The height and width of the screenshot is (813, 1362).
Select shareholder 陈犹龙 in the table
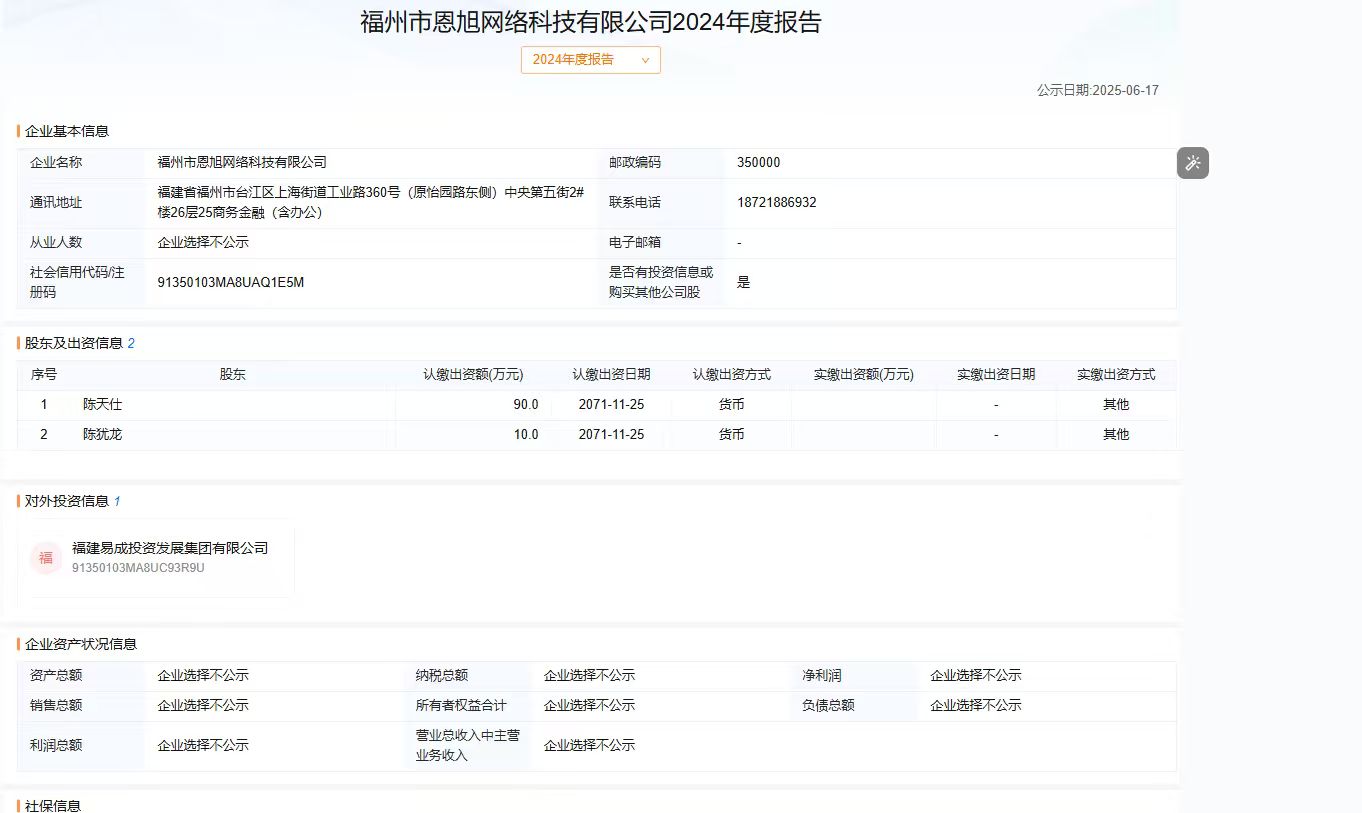click(101, 434)
